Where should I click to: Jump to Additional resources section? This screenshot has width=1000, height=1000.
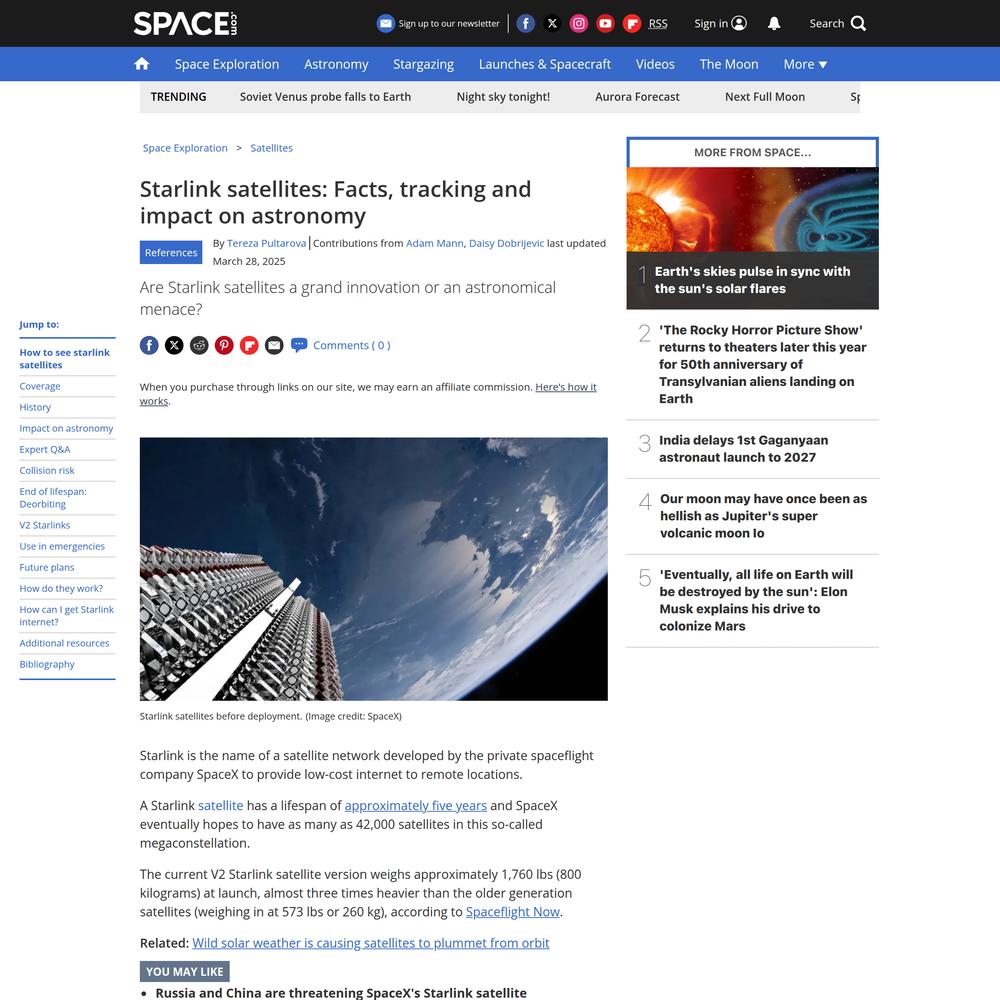coord(64,643)
